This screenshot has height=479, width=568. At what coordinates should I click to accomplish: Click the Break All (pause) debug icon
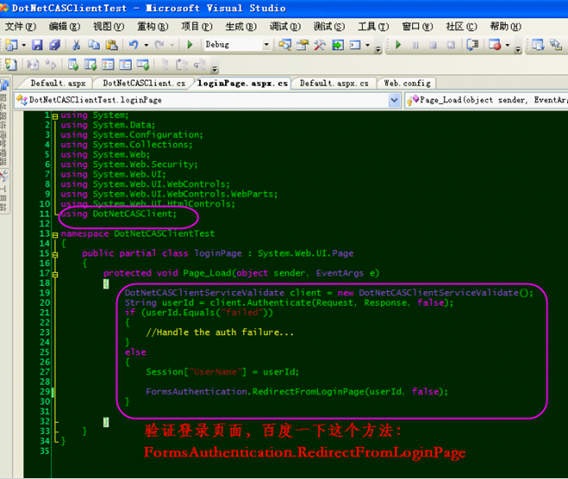click(x=415, y=45)
